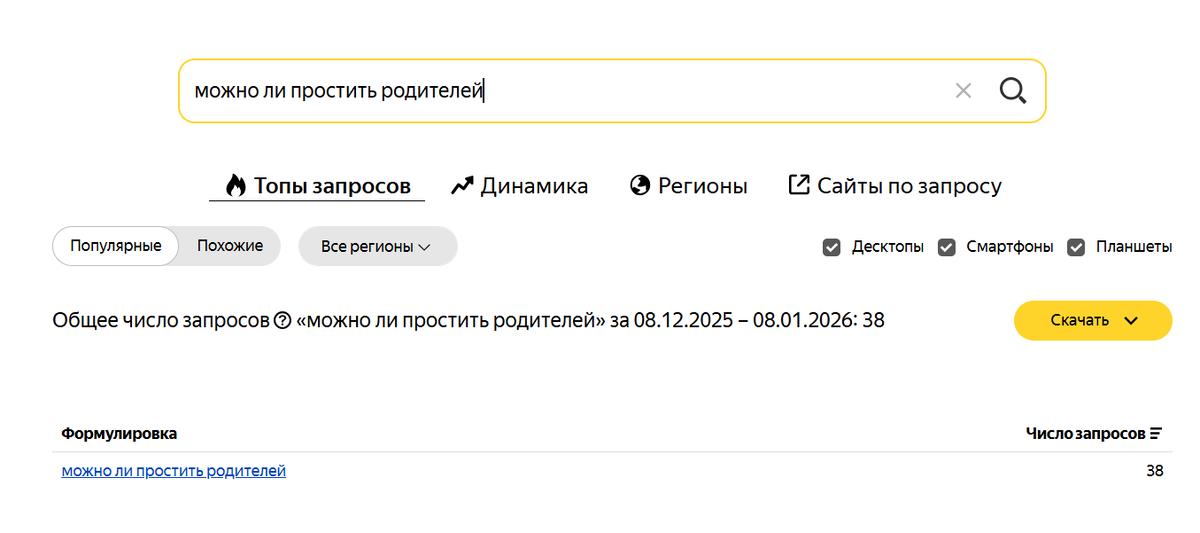
Task: Open the Регионы tab
Action: pyautogui.click(x=702, y=186)
